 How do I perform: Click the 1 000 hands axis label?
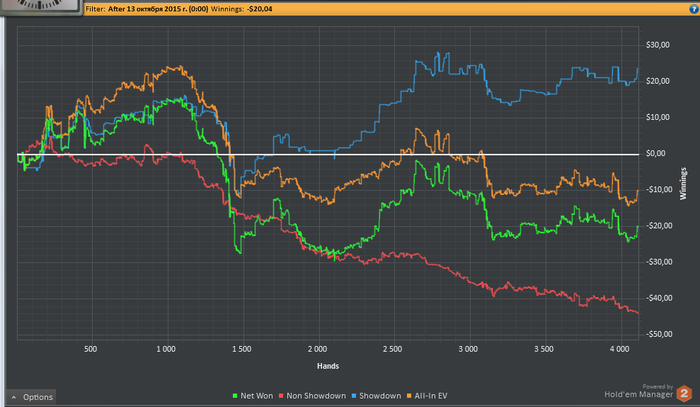point(166,349)
